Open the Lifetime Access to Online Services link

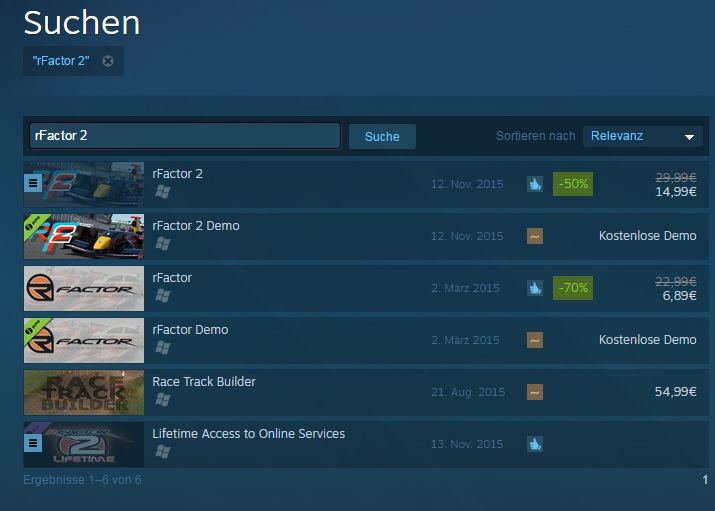pos(249,434)
